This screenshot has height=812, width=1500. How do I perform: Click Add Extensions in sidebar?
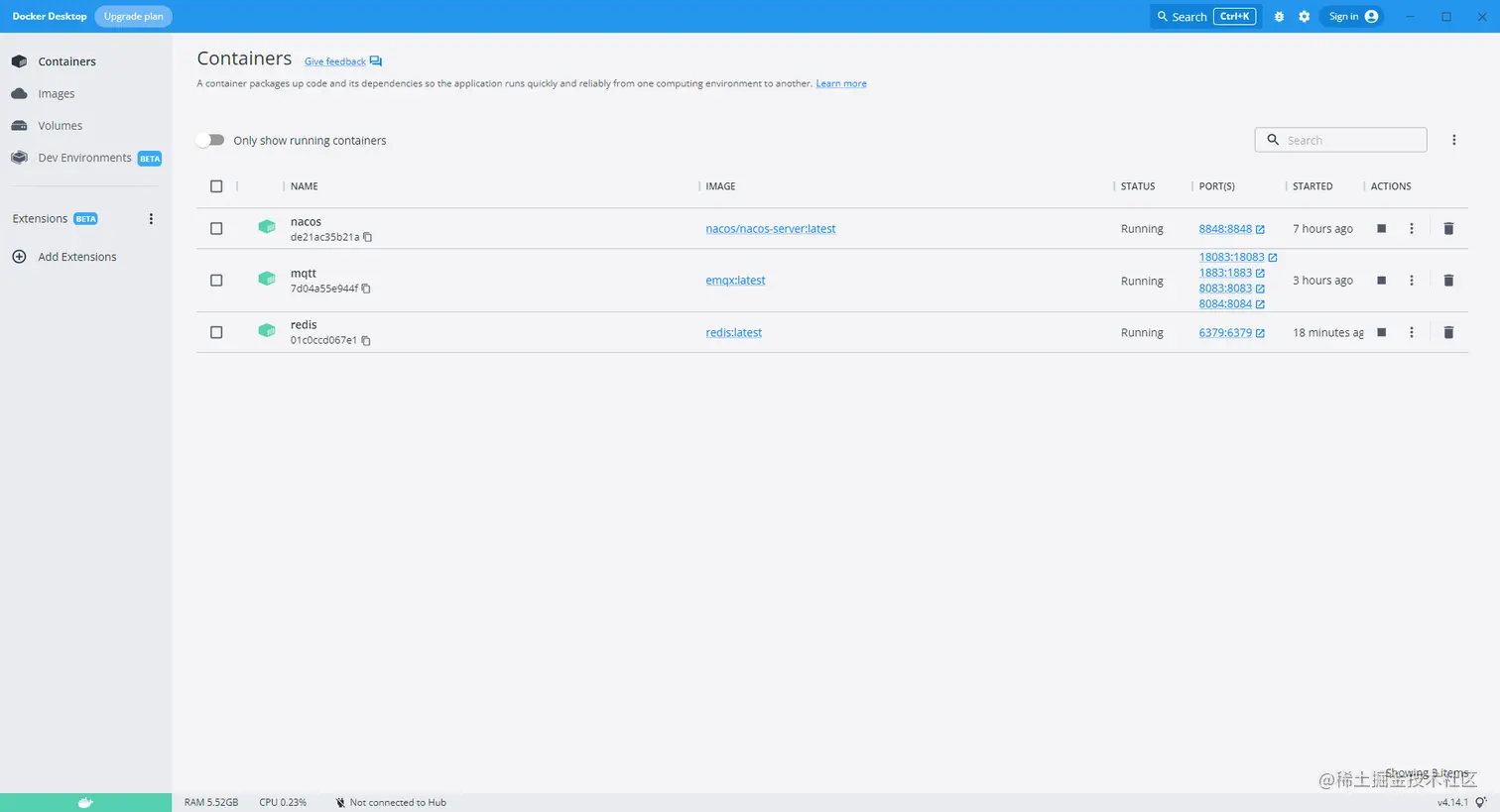point(77,257)
